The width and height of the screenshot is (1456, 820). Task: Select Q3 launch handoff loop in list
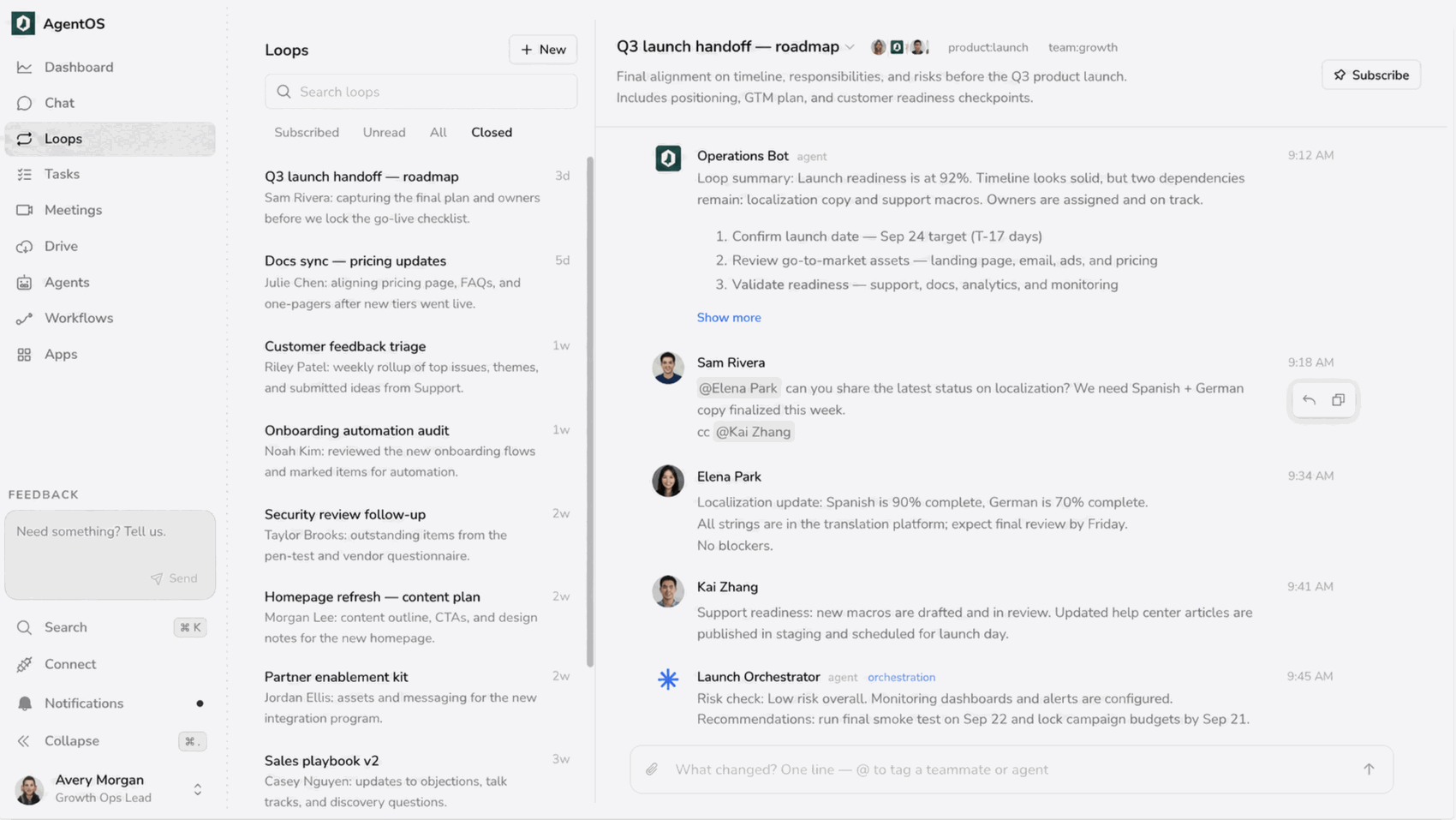coord(417,197)
